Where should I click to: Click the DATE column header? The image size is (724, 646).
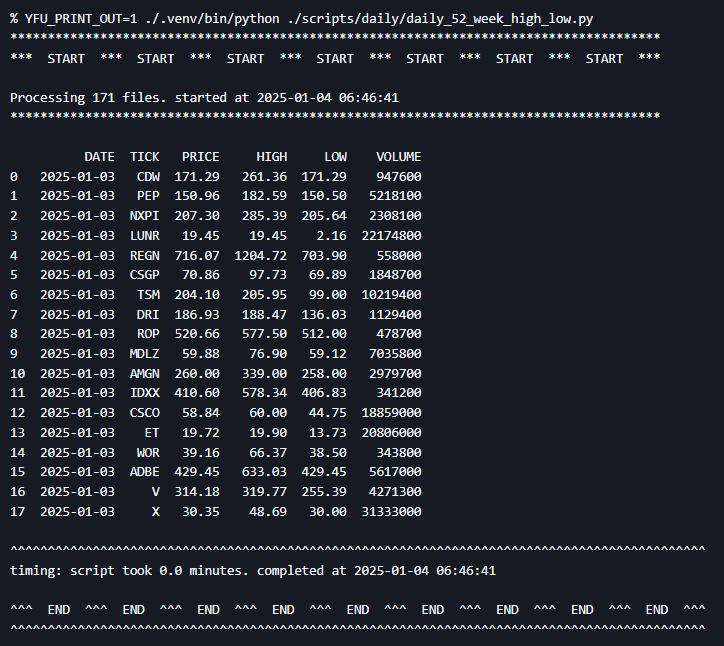[99, 157]
